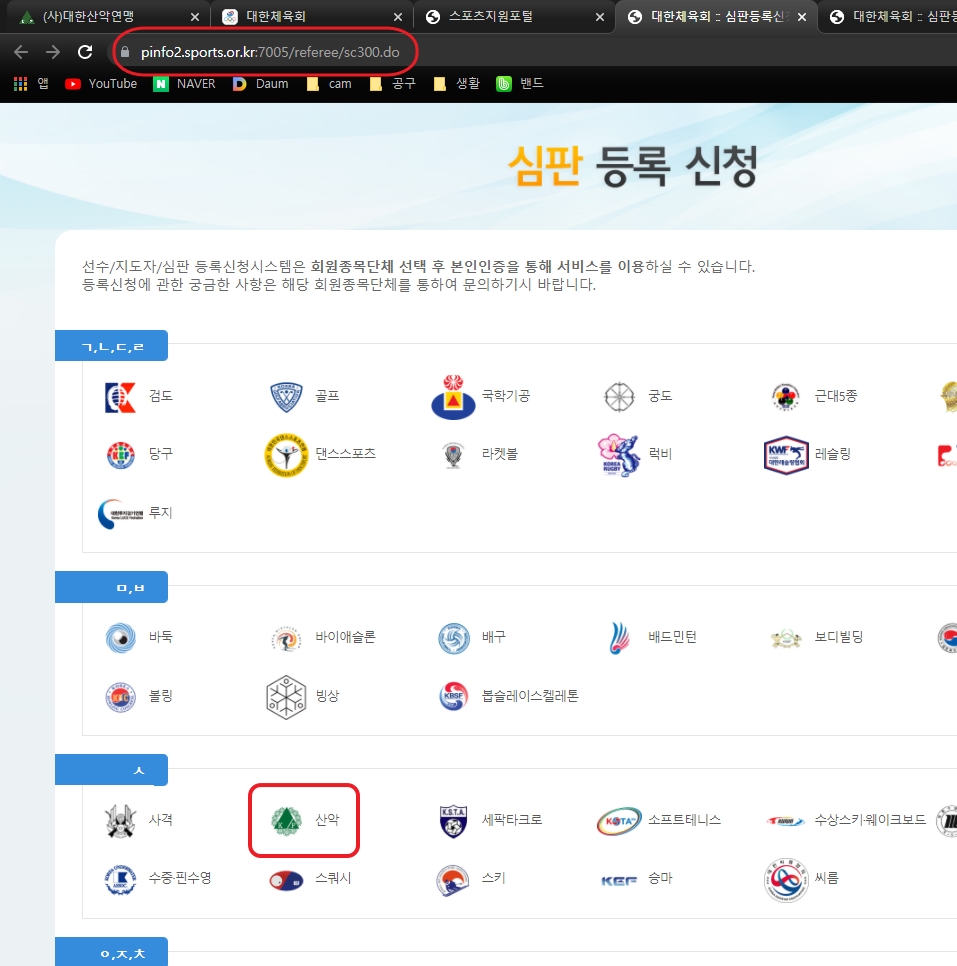Expand the cam bookmark folder
This screenshot has width=957, height=966.
(x=330, y=84)
